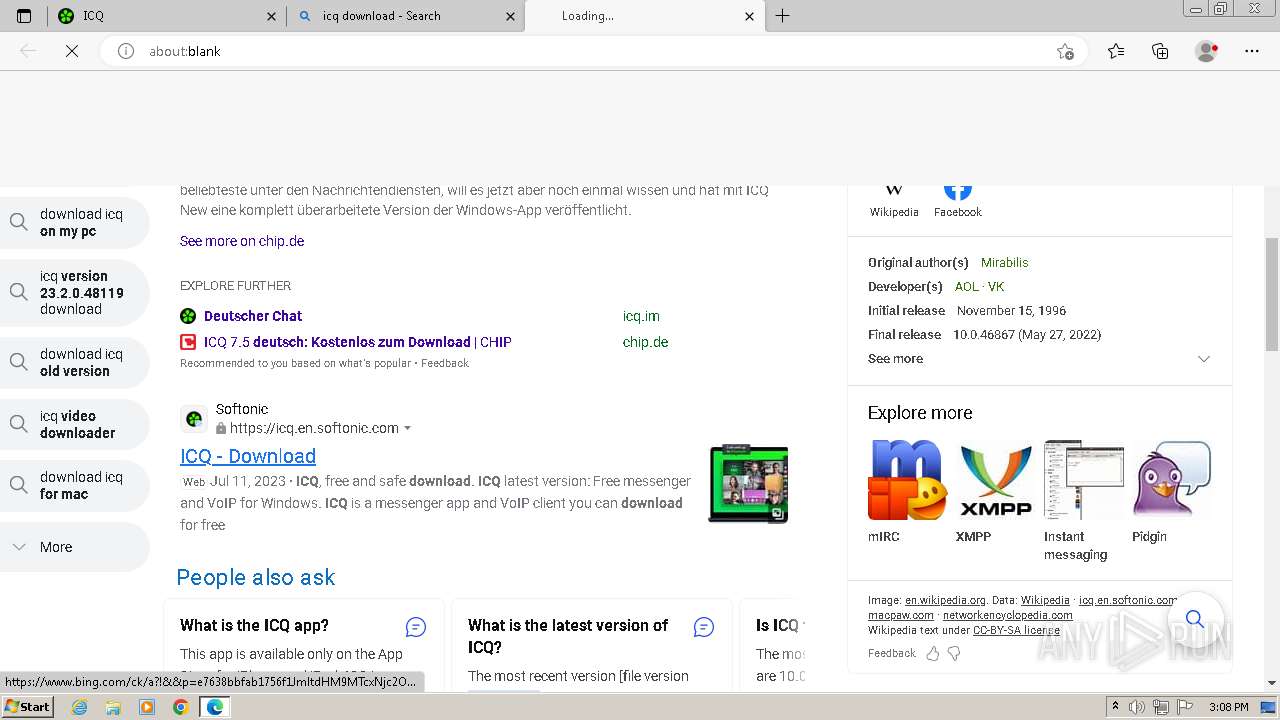Open media player taskbar icon
The image size is (1280, 720).
pyautogui.click(x=147, y=707)
